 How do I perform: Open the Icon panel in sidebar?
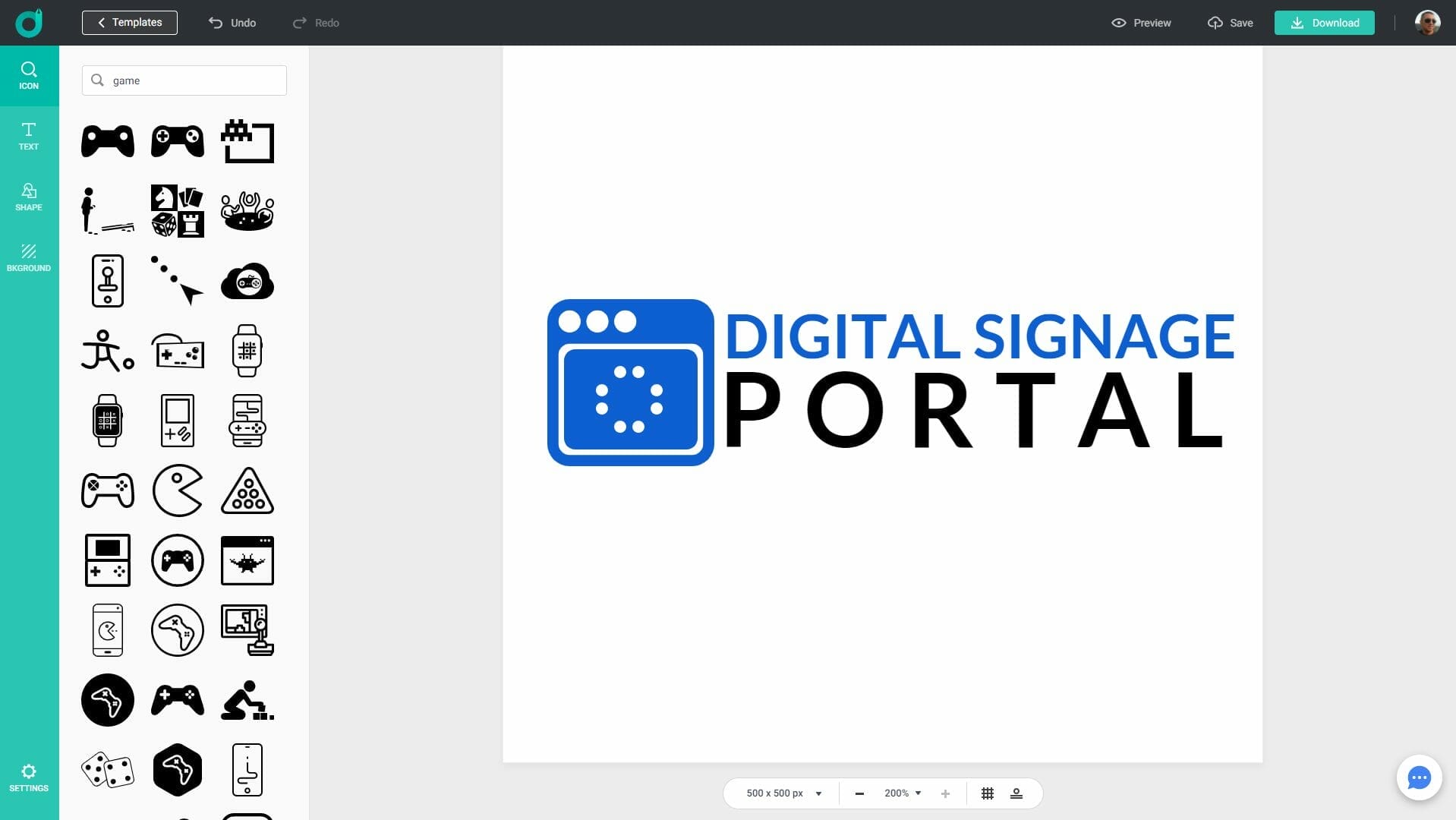tap(29, 76)
